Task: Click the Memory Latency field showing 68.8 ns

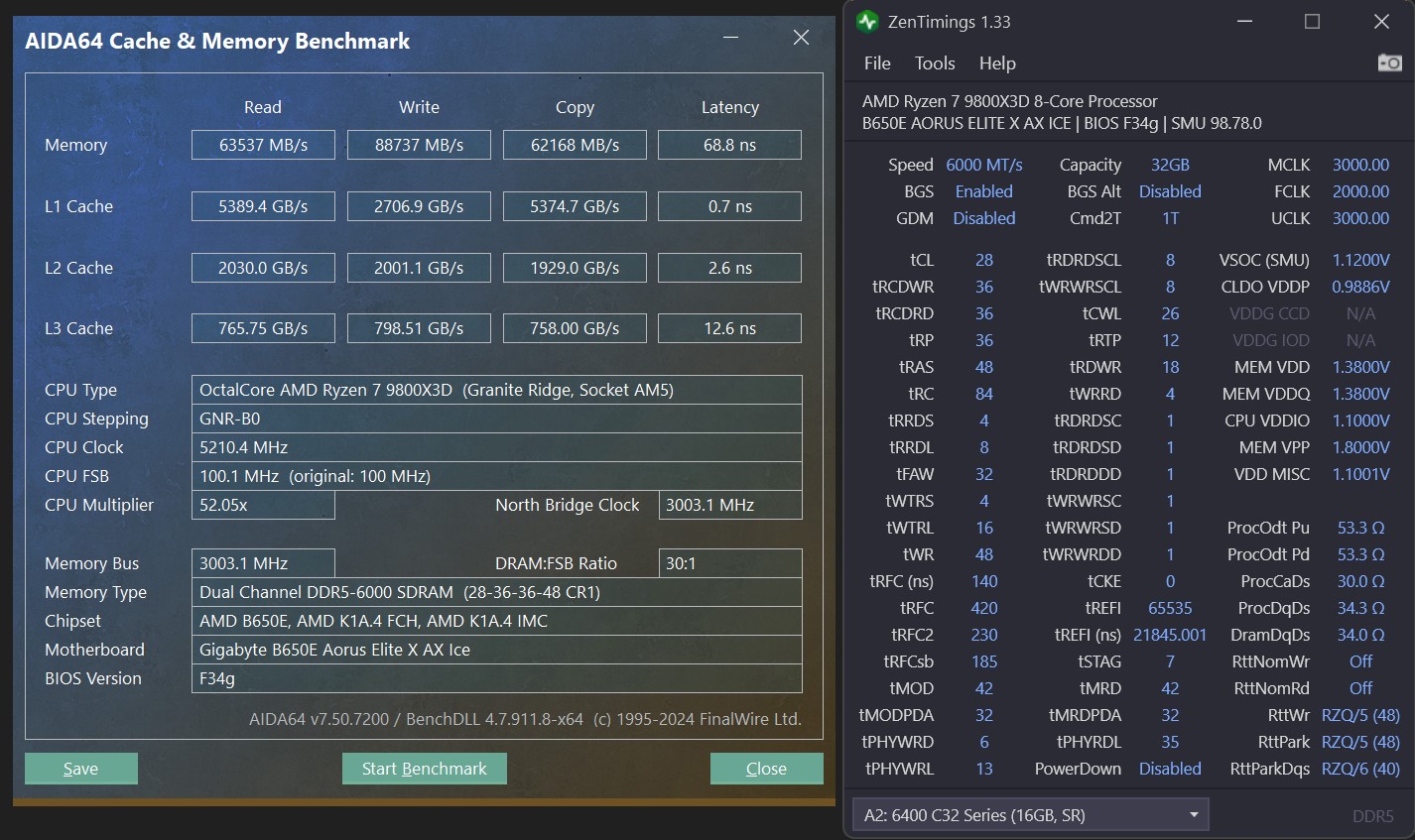Action: 729,144
